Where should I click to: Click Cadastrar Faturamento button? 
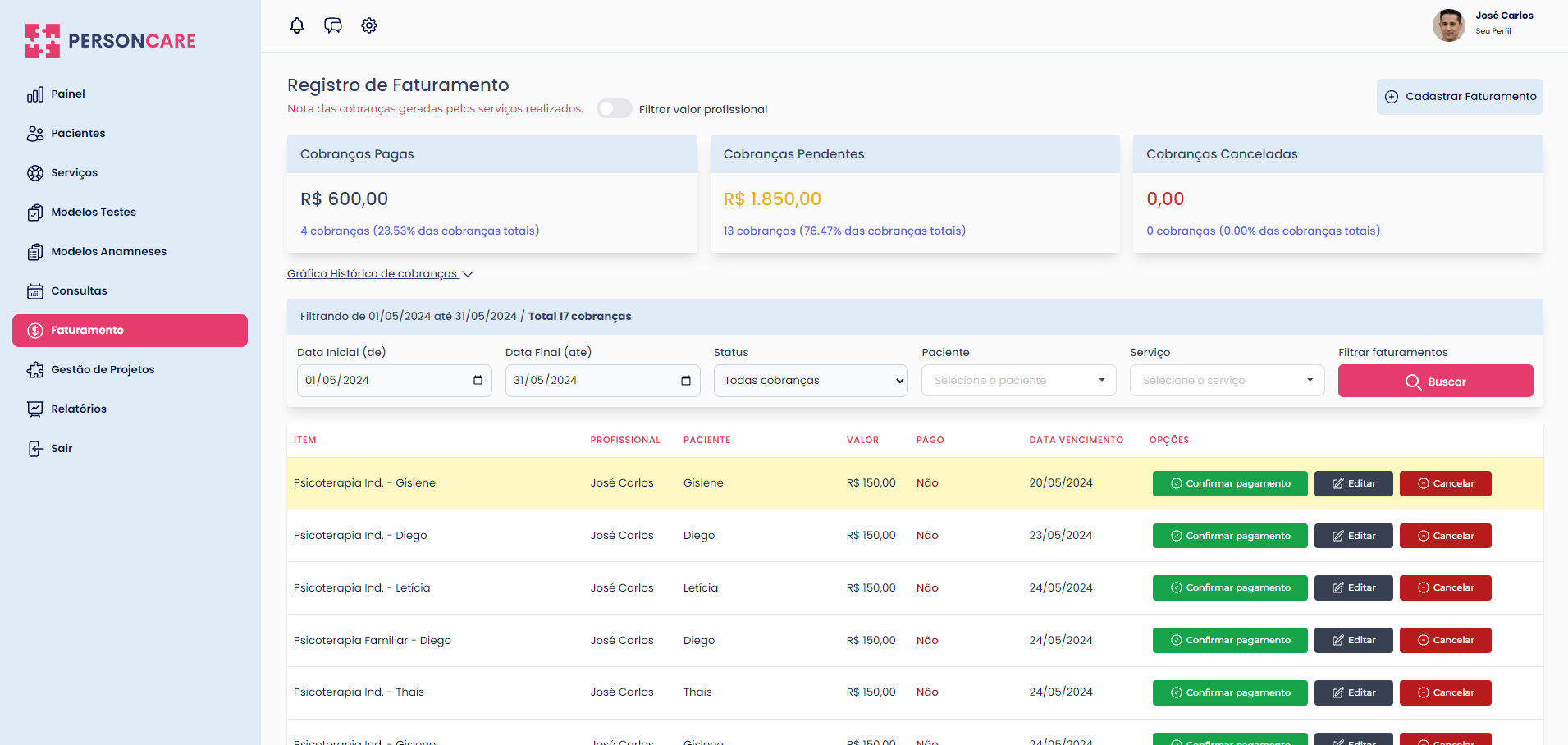click(1460, 97)
